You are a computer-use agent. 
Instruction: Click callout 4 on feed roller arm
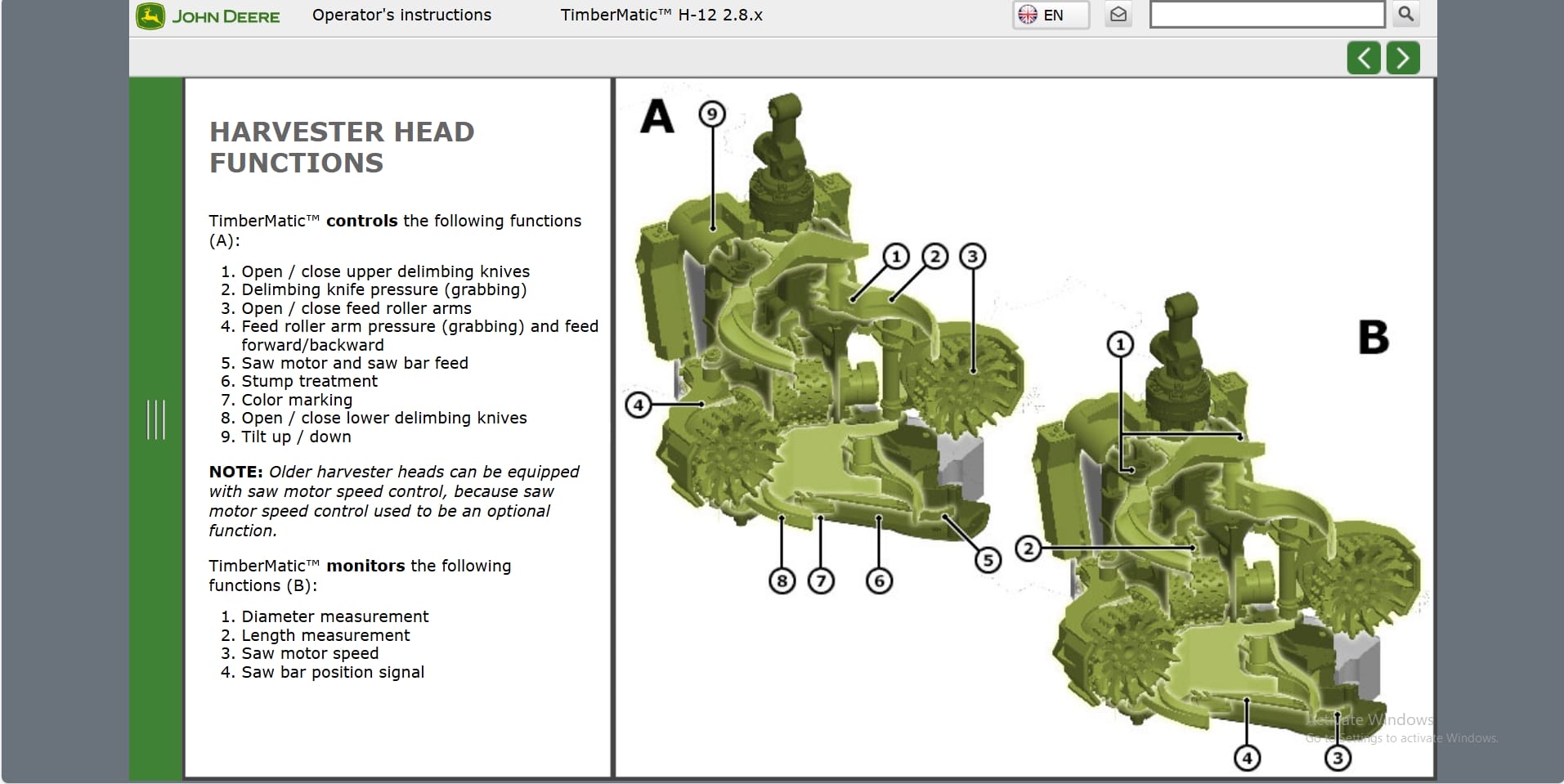639,404
